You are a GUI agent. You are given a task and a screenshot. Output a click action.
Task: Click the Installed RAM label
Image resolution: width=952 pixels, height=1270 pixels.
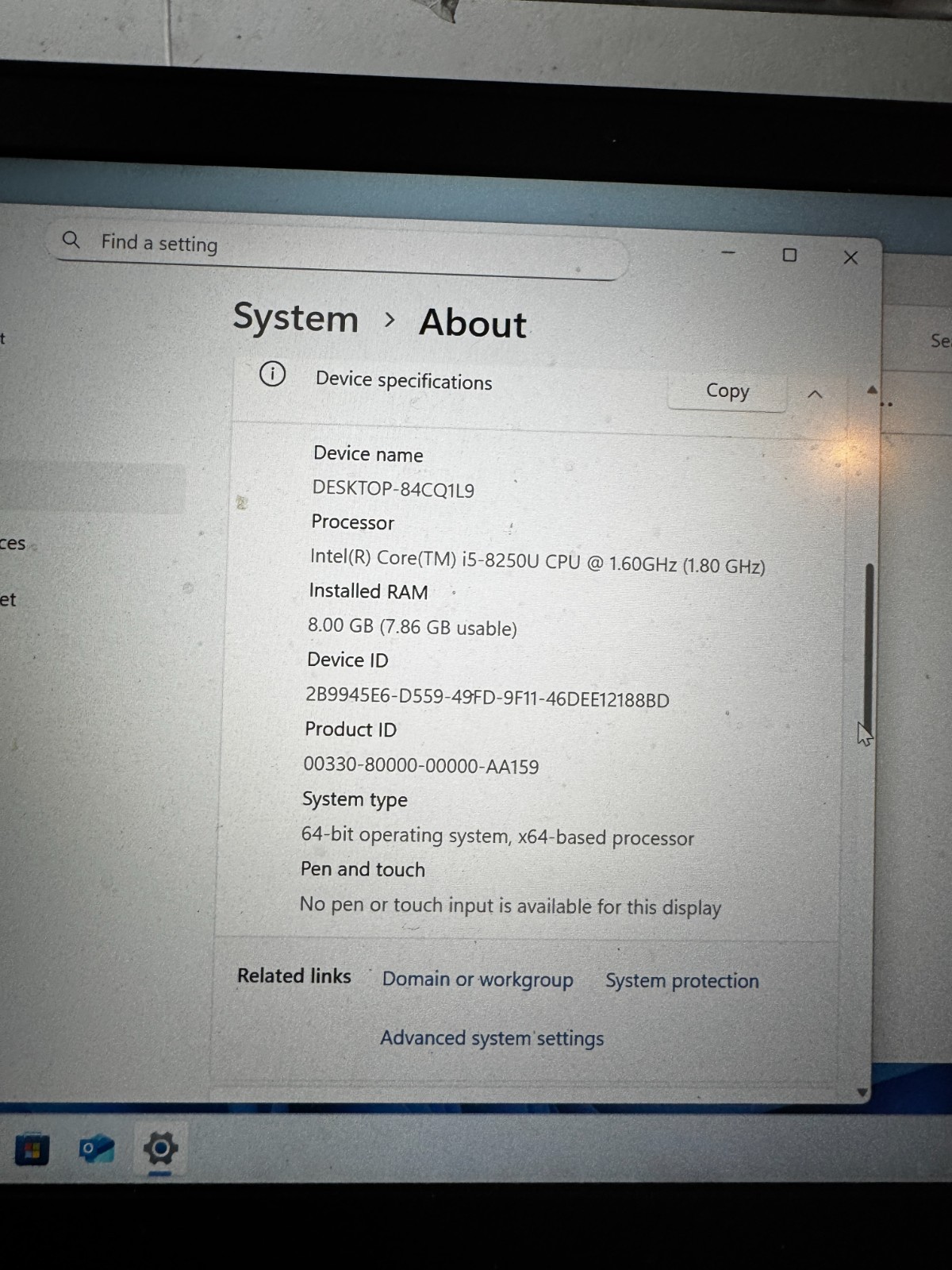click(368, 591)
